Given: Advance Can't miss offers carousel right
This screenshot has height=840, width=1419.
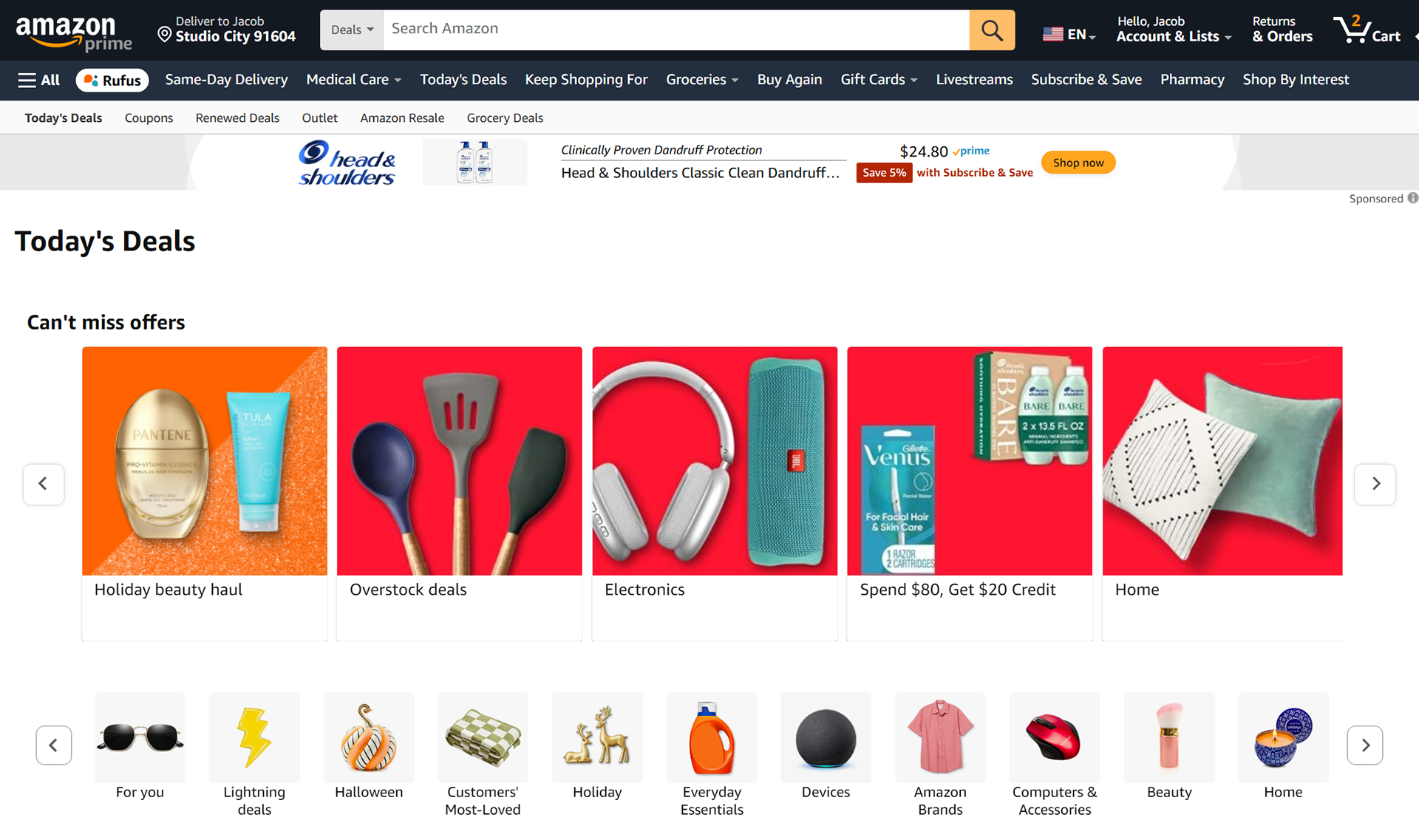Looking at the screenshot, I should tap(1375, 484).
